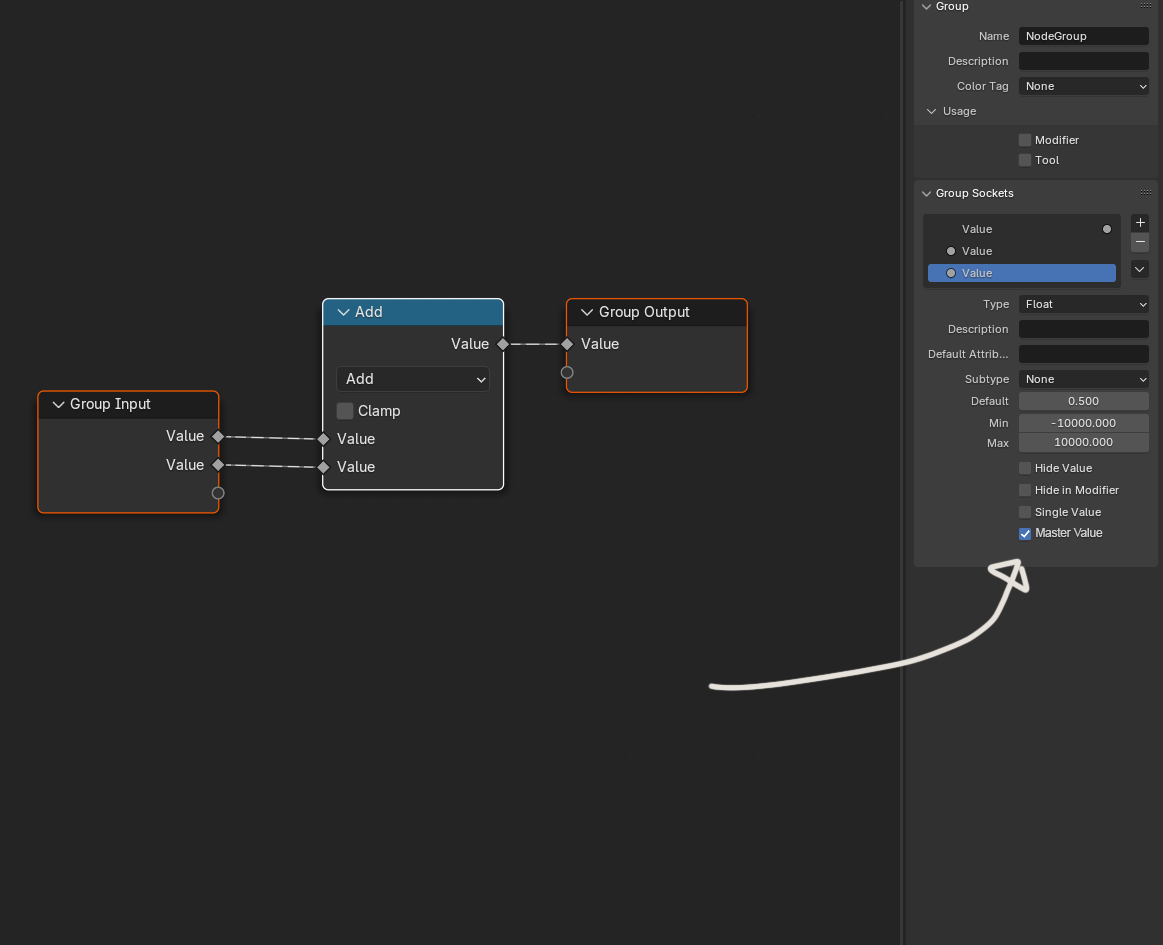The width and height of the screenshot is (1163, 945).
Task: Click the Default value field showing 0.500
Action: pos(1084,401)
